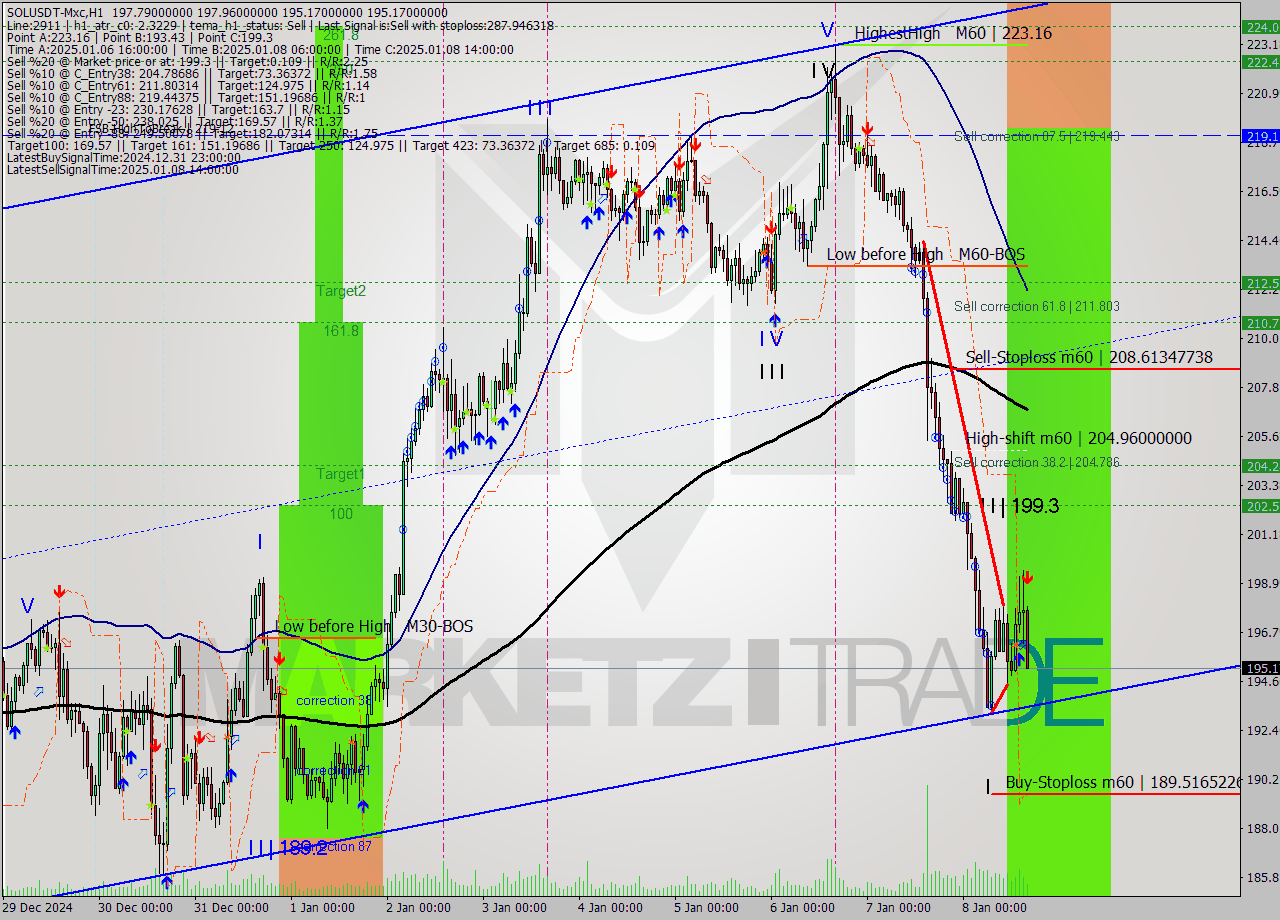Click the green 224.0 price tag
This screenshot has width=1280, height=920.
1260,27
